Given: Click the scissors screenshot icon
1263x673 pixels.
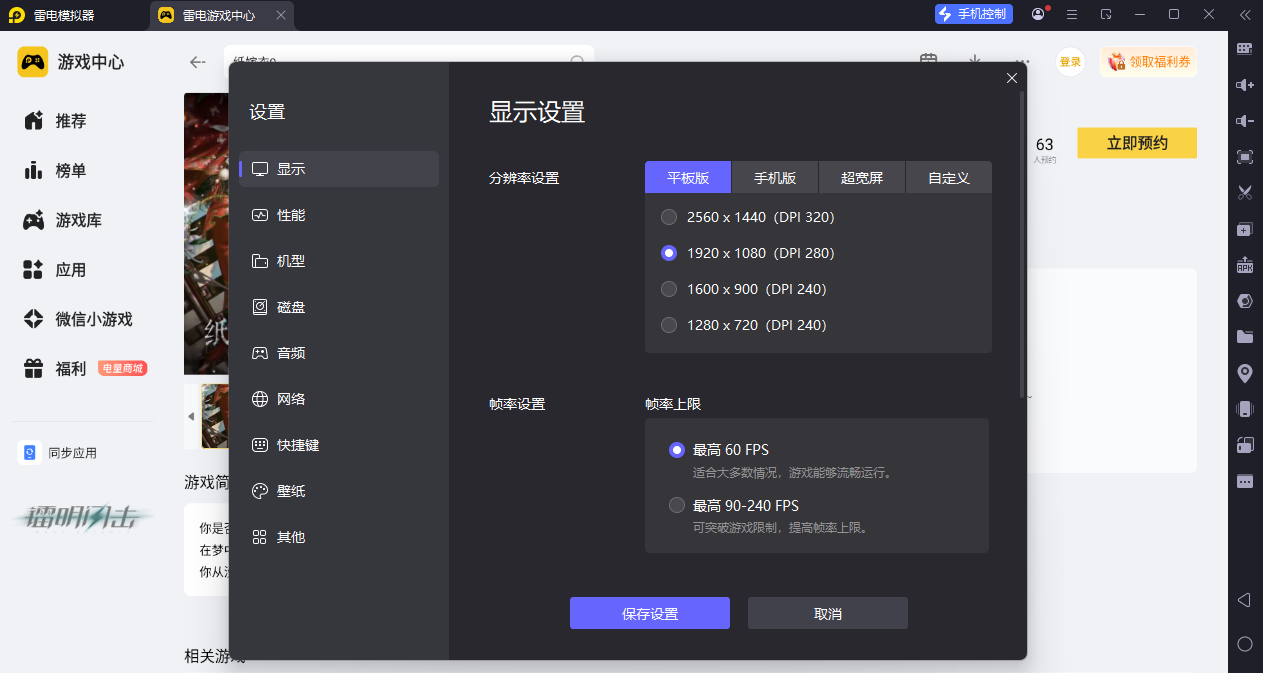Looking at the screenshot, I should pos(1245,193).
